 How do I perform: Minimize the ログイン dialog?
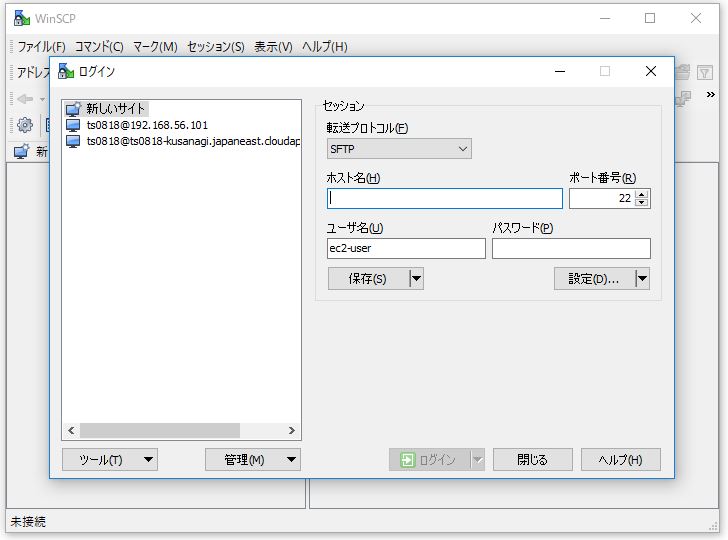click(560, 71)
